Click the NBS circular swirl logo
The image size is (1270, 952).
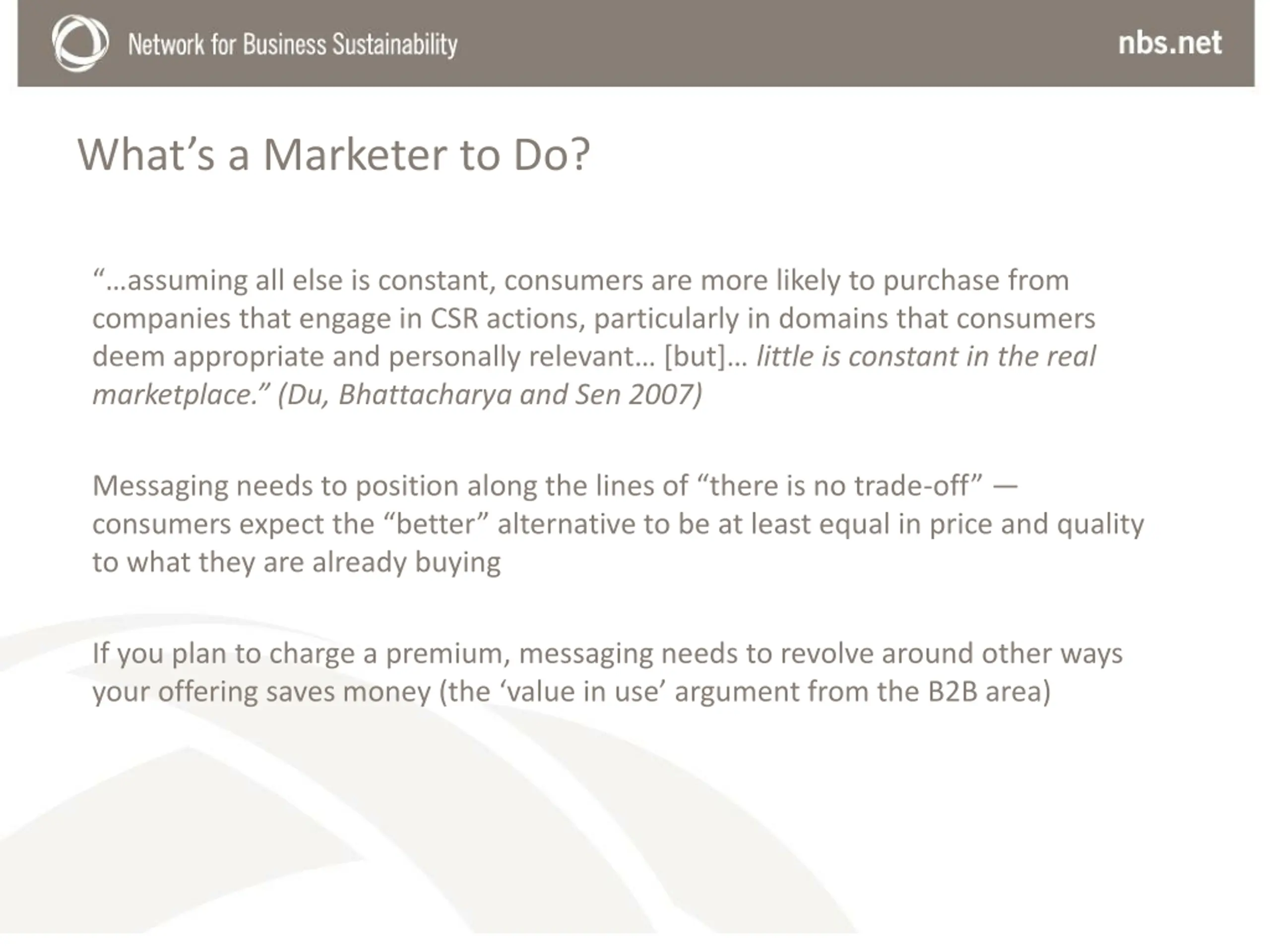(80, 43)
